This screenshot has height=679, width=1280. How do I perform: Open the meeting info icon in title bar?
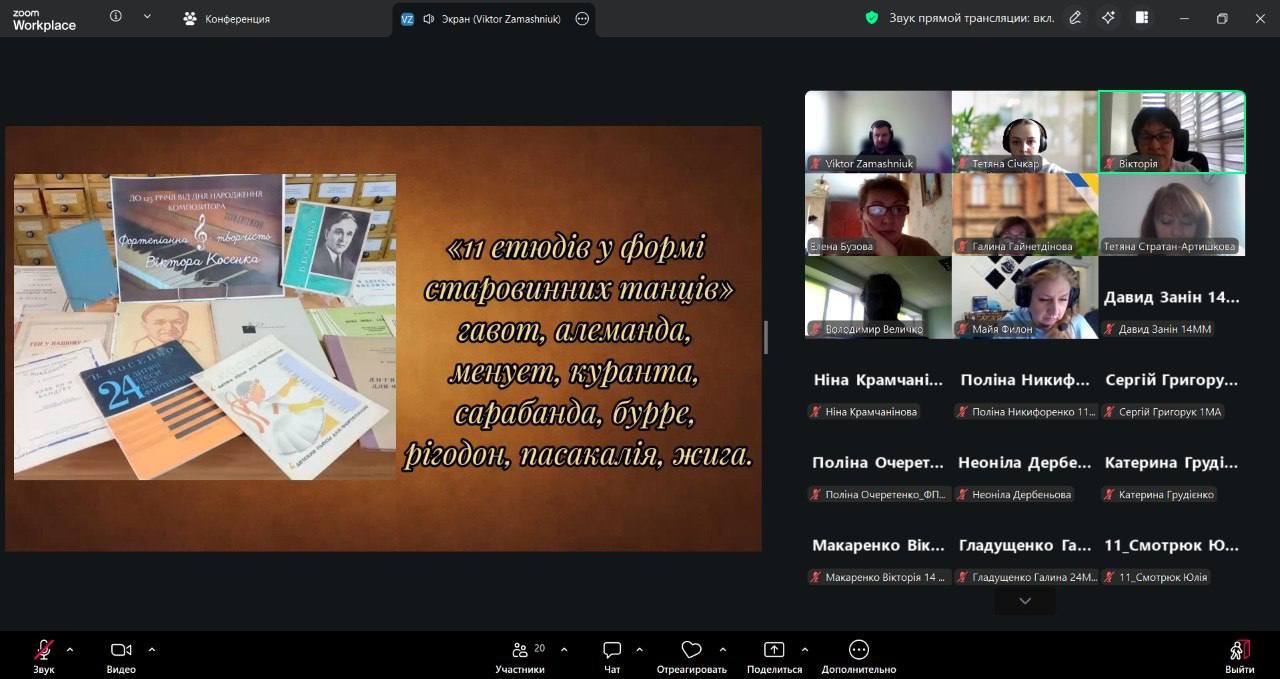click(116, 17)
